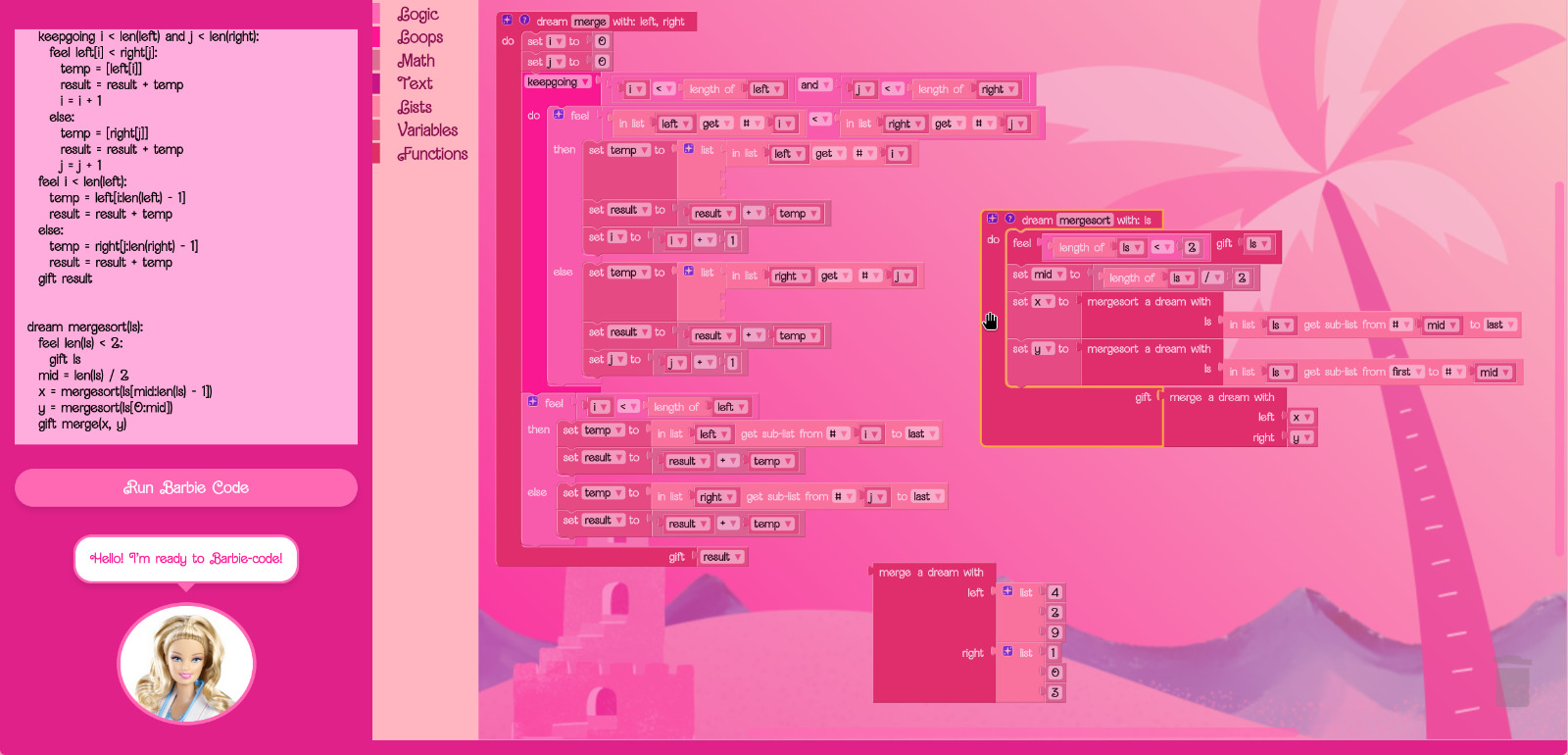Click the code line 'gift merge(x, y)'

pyautogui.click(x=82, y=424)
